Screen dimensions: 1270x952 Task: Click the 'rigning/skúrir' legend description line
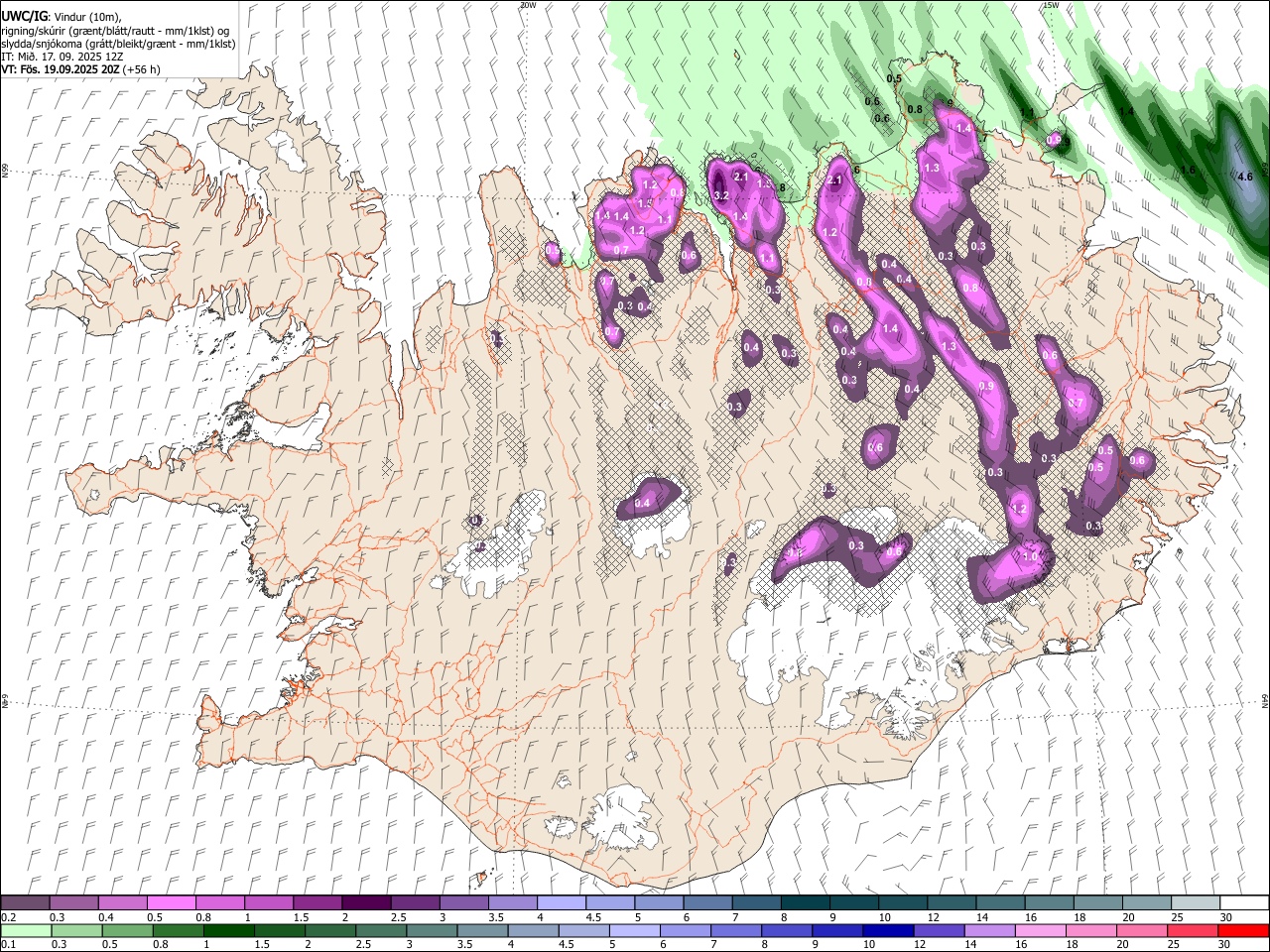pyautogui.click(x=114, y=30)
